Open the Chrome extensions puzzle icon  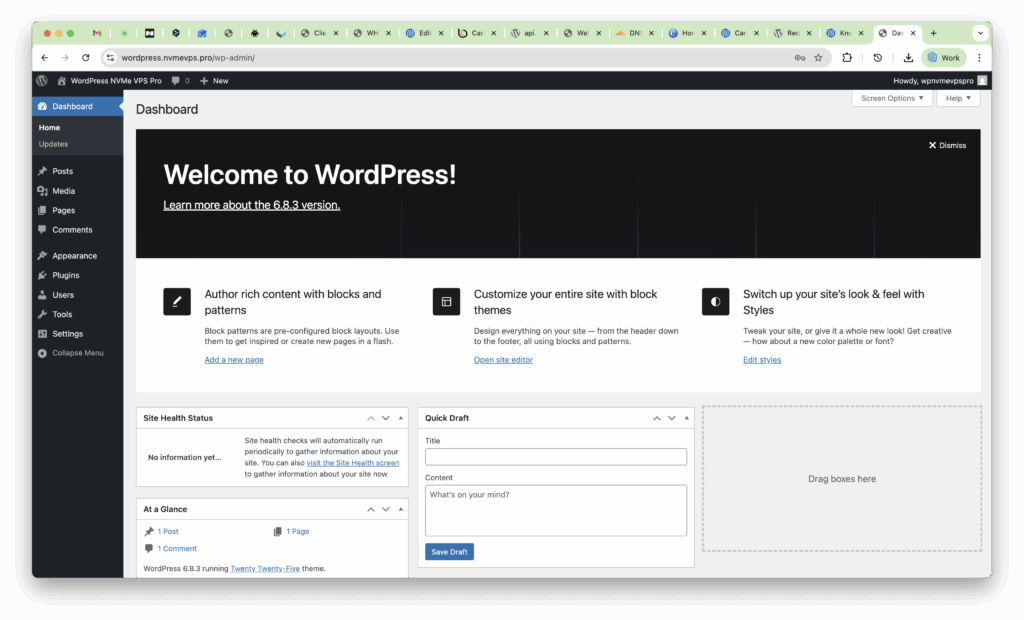[847, 58]
